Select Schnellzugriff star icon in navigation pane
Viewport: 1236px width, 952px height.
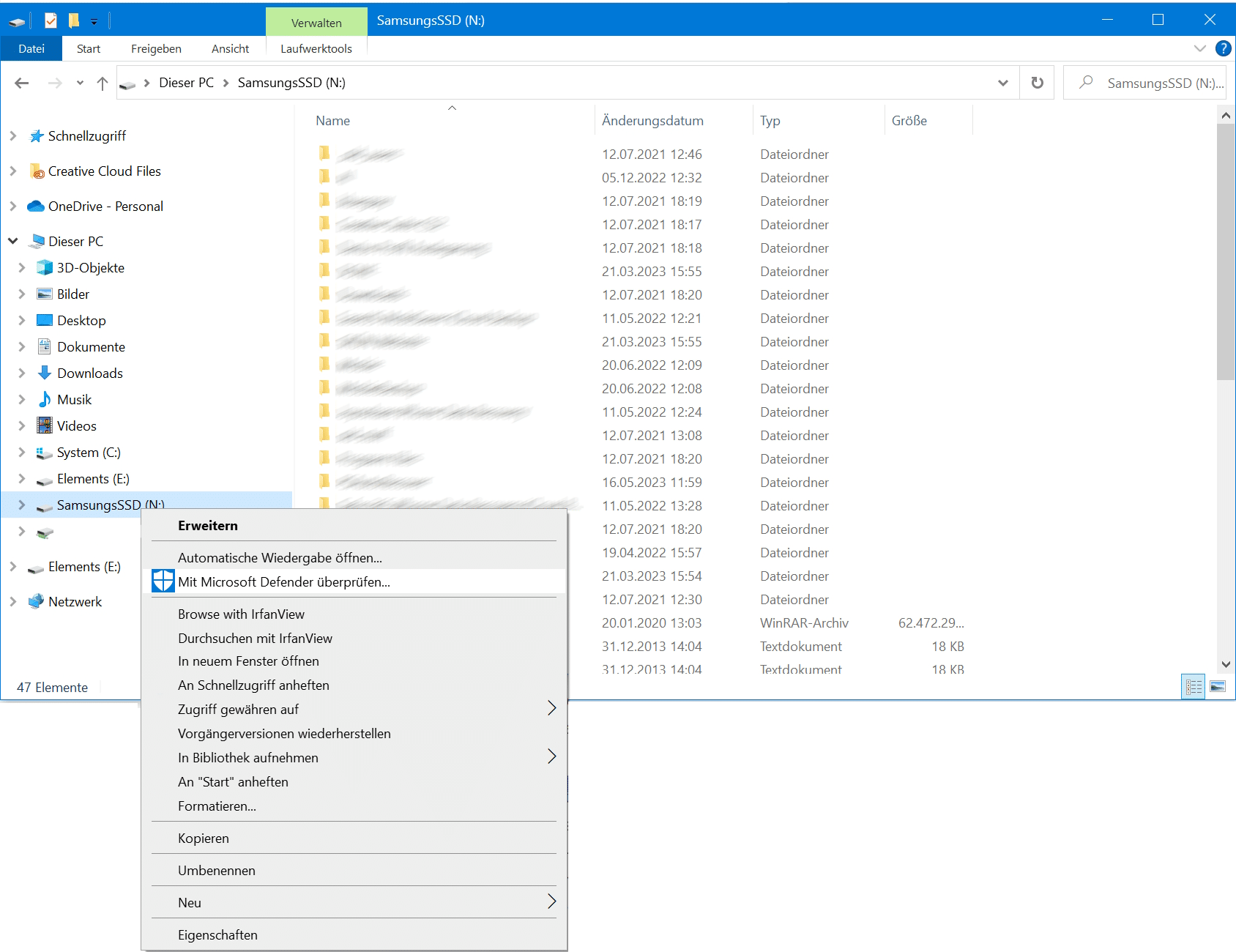coord(37,136)
